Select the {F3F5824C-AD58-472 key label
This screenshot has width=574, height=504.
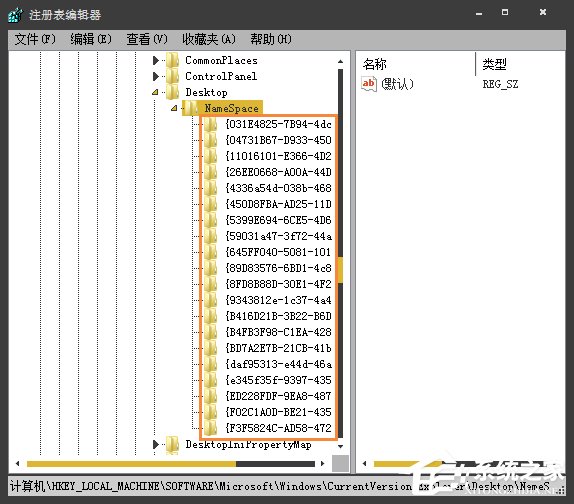coord(279,428)
